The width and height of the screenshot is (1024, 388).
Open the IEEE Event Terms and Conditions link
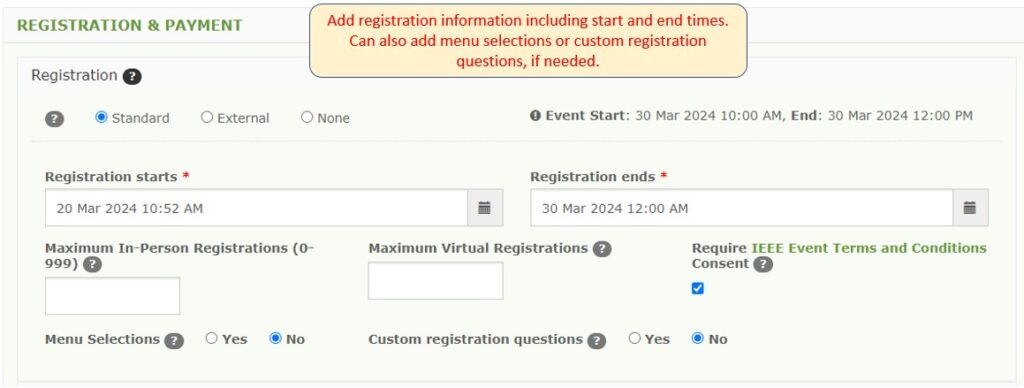click(x=869, y=248)
